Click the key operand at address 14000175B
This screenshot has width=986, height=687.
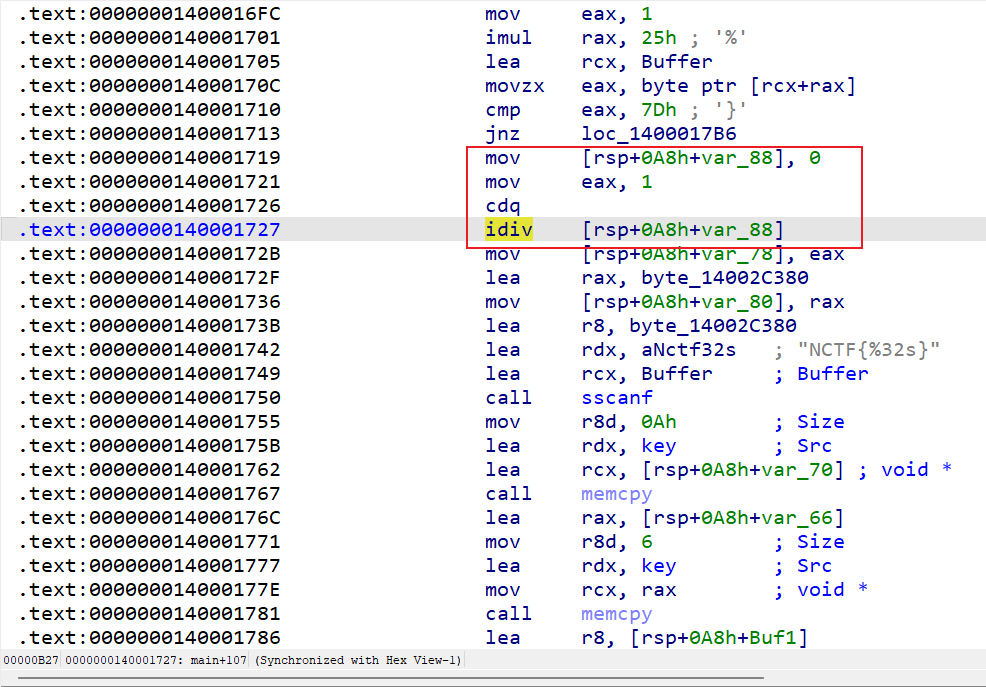tap(658, 446)
